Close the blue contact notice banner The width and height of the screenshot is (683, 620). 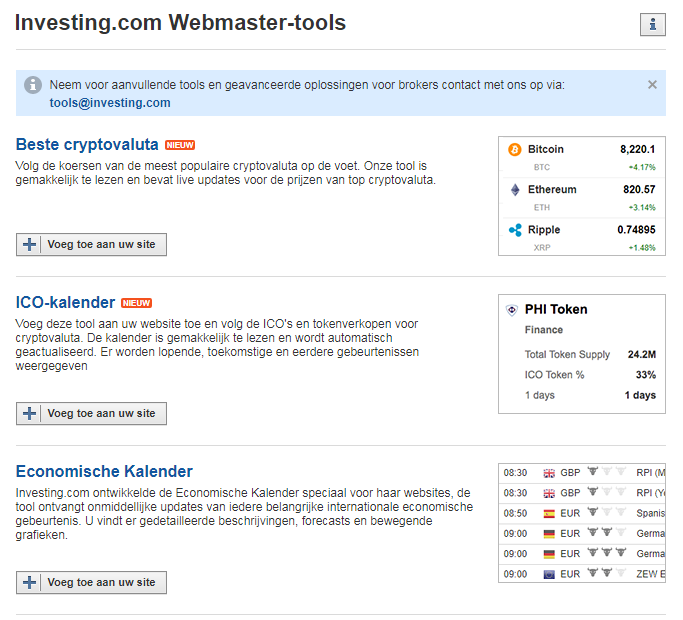point(652,85)
